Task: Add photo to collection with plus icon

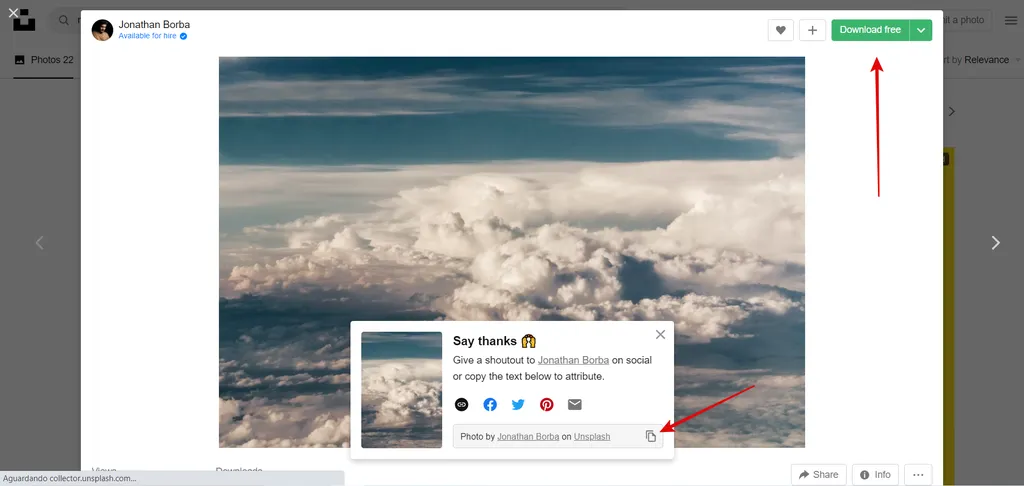Action: click(812, 30)
